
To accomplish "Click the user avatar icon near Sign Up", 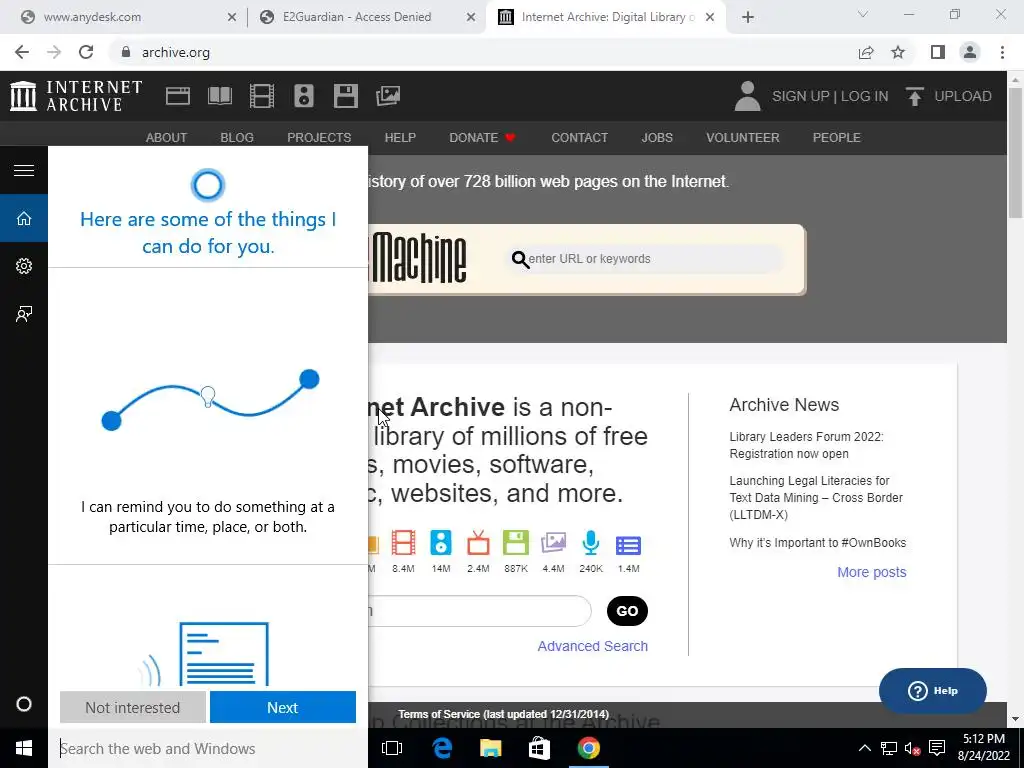I will point(748,96).
